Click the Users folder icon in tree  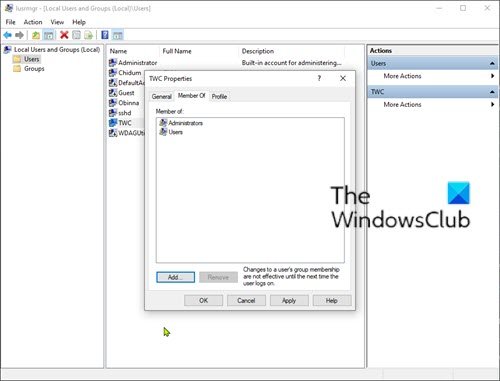[x=17, y=59]
